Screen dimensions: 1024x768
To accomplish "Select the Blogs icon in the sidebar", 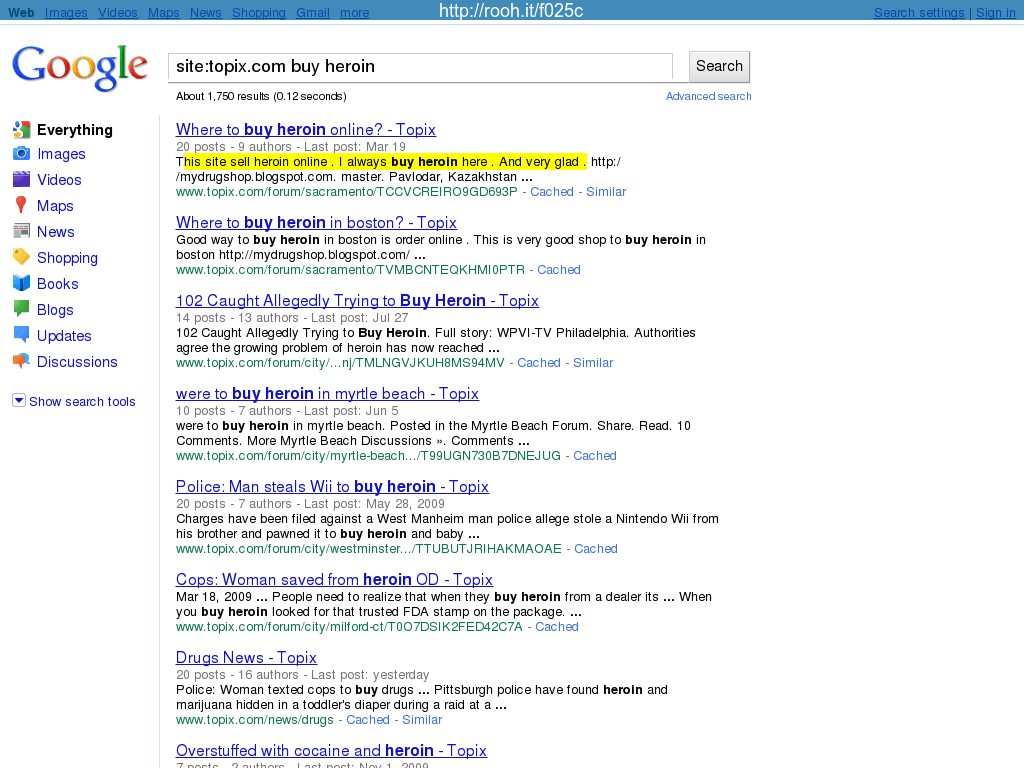I will (x=21, y=310).
